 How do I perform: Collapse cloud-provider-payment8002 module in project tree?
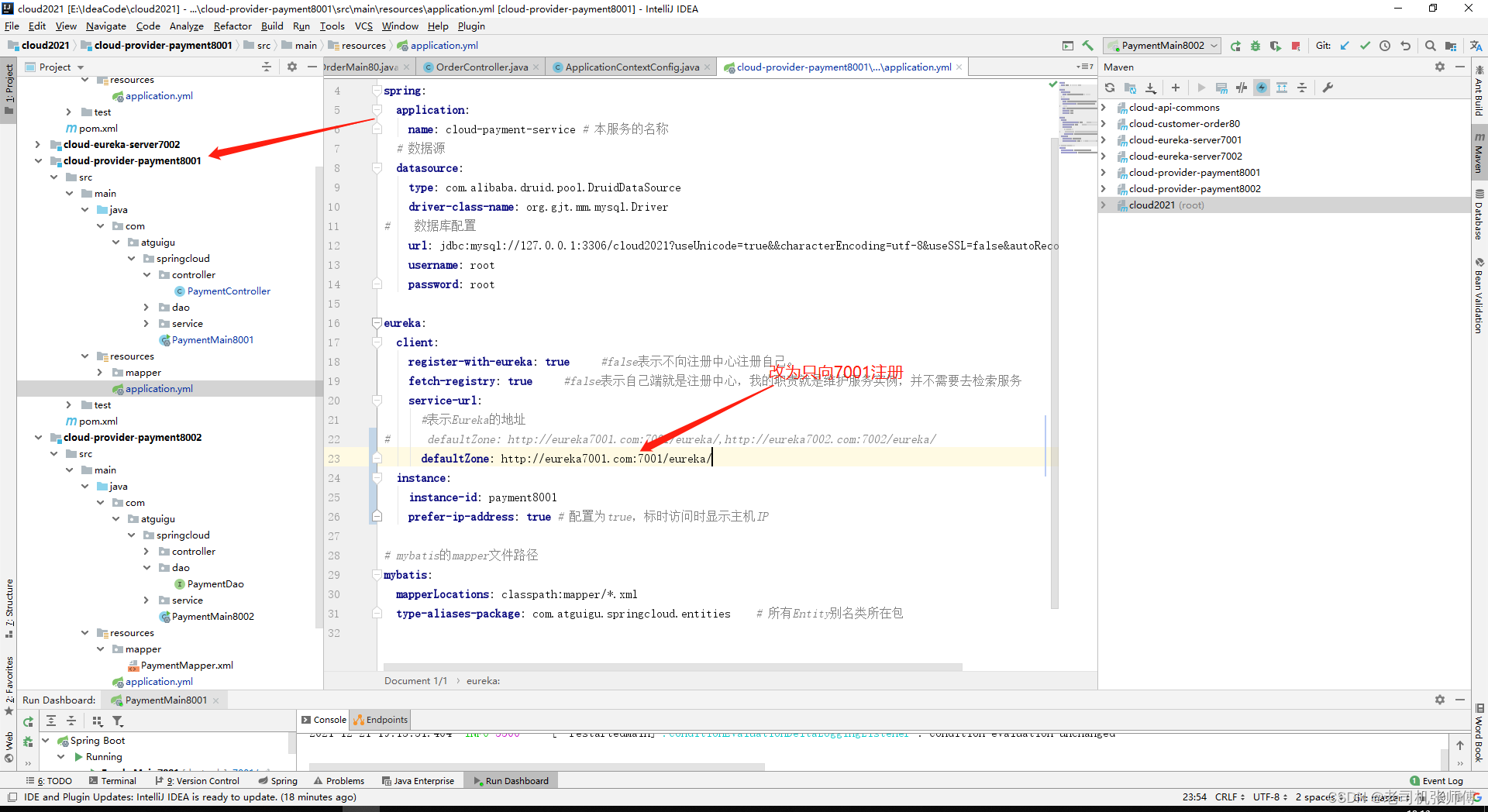tap(38, 438)
